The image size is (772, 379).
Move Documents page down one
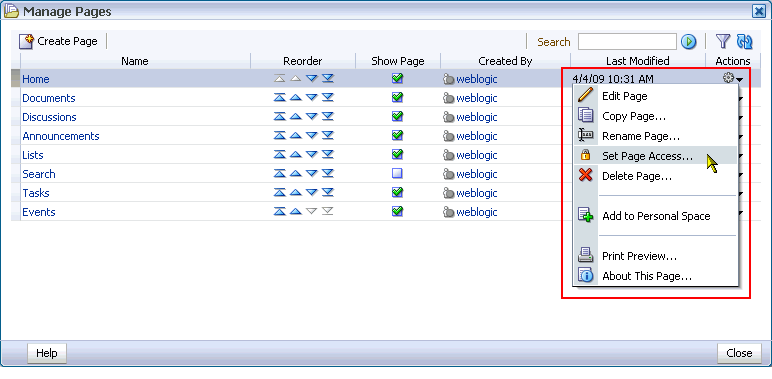click(312, 97)
